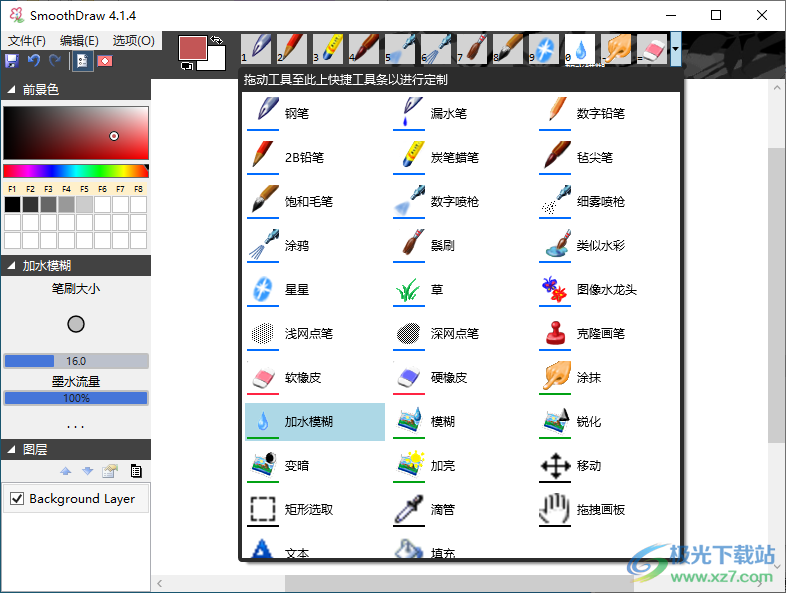Click the red foreground color swatch

[x=193, y=48]
